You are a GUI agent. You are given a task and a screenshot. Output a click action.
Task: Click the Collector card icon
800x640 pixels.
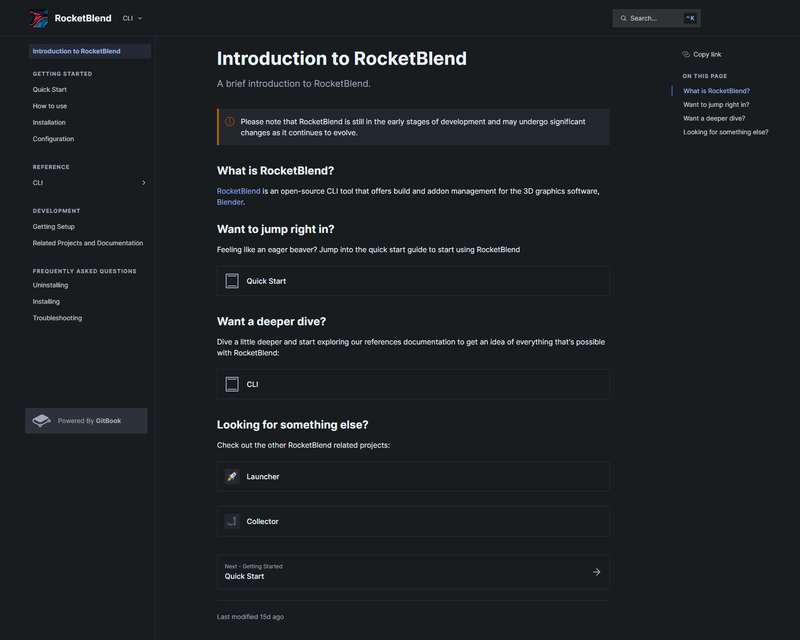(x=232, y=521)
